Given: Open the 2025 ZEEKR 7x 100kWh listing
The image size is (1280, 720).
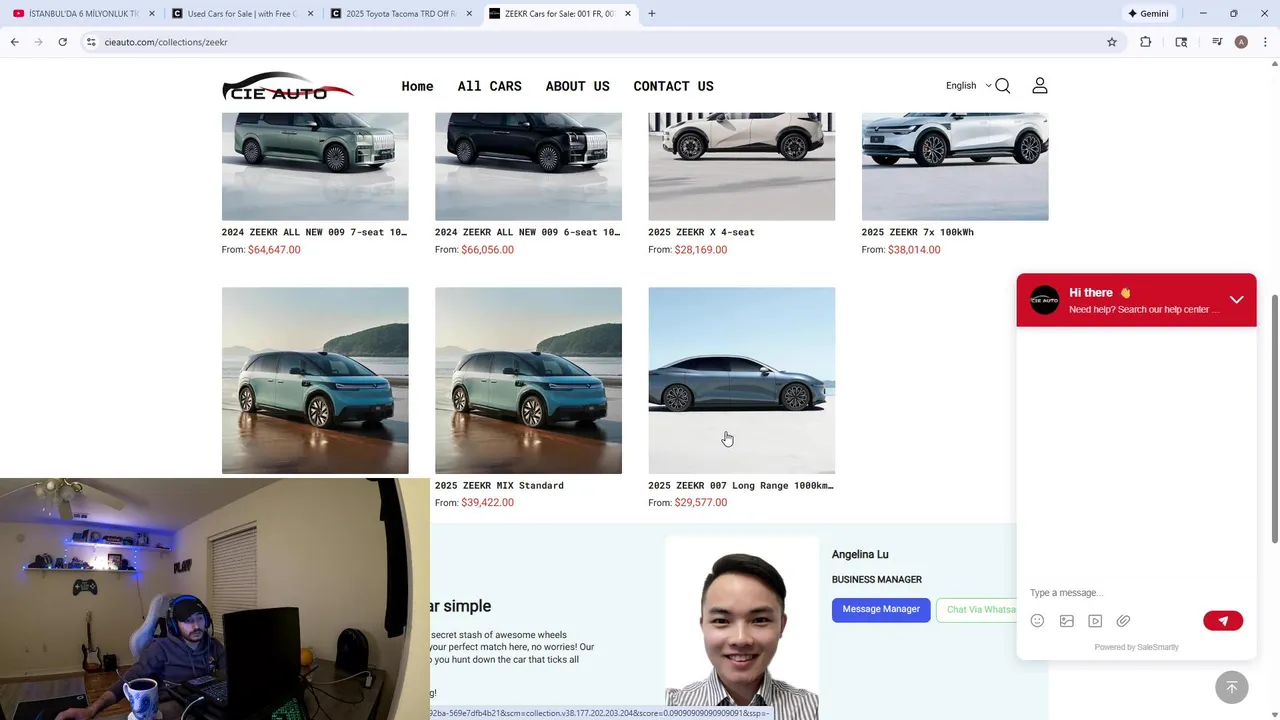Looking at the screenshot, I should point(917,232).
